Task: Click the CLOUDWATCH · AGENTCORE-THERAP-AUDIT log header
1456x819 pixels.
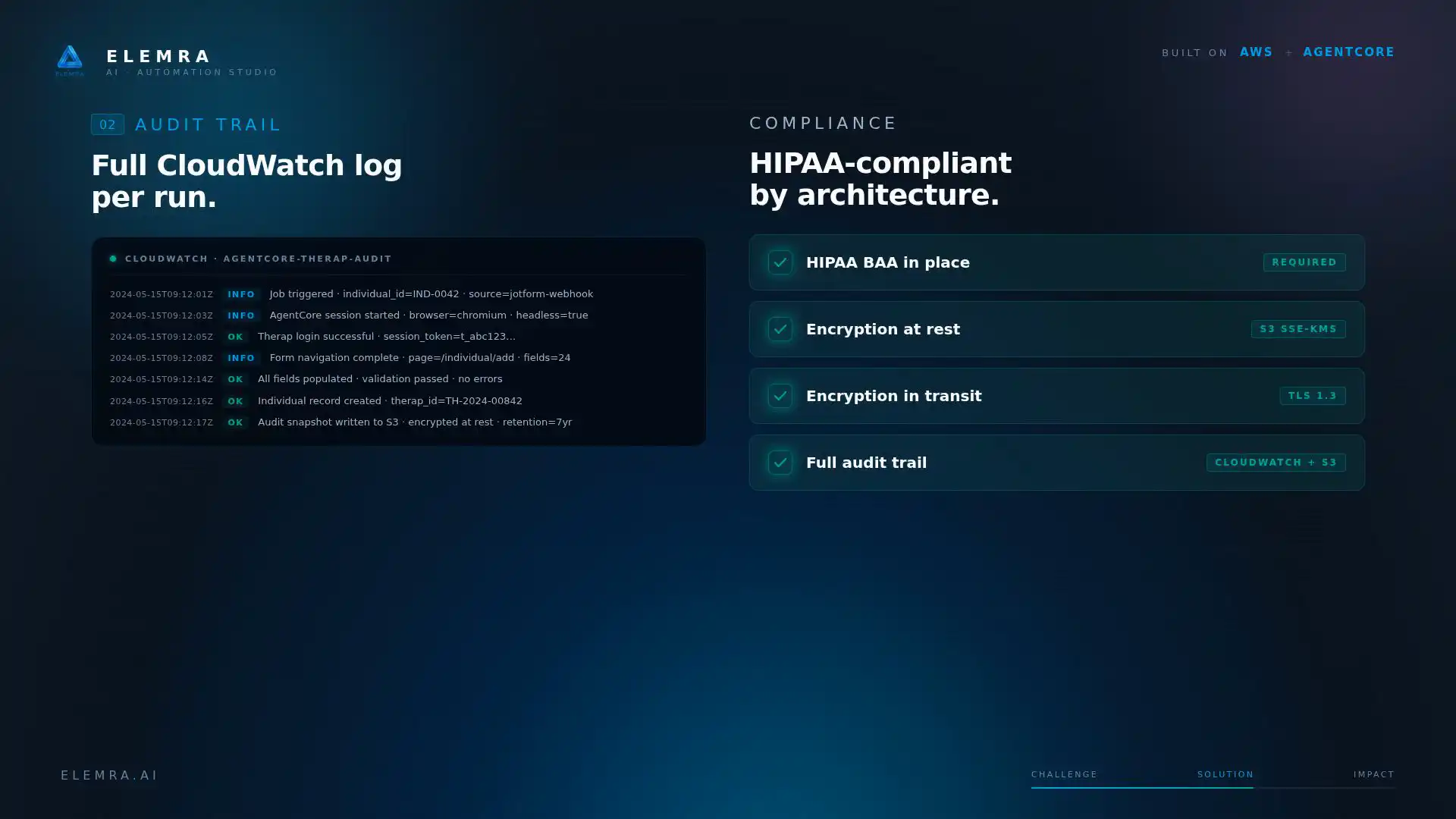Action: pyautogui.click(x=258, y=259)
